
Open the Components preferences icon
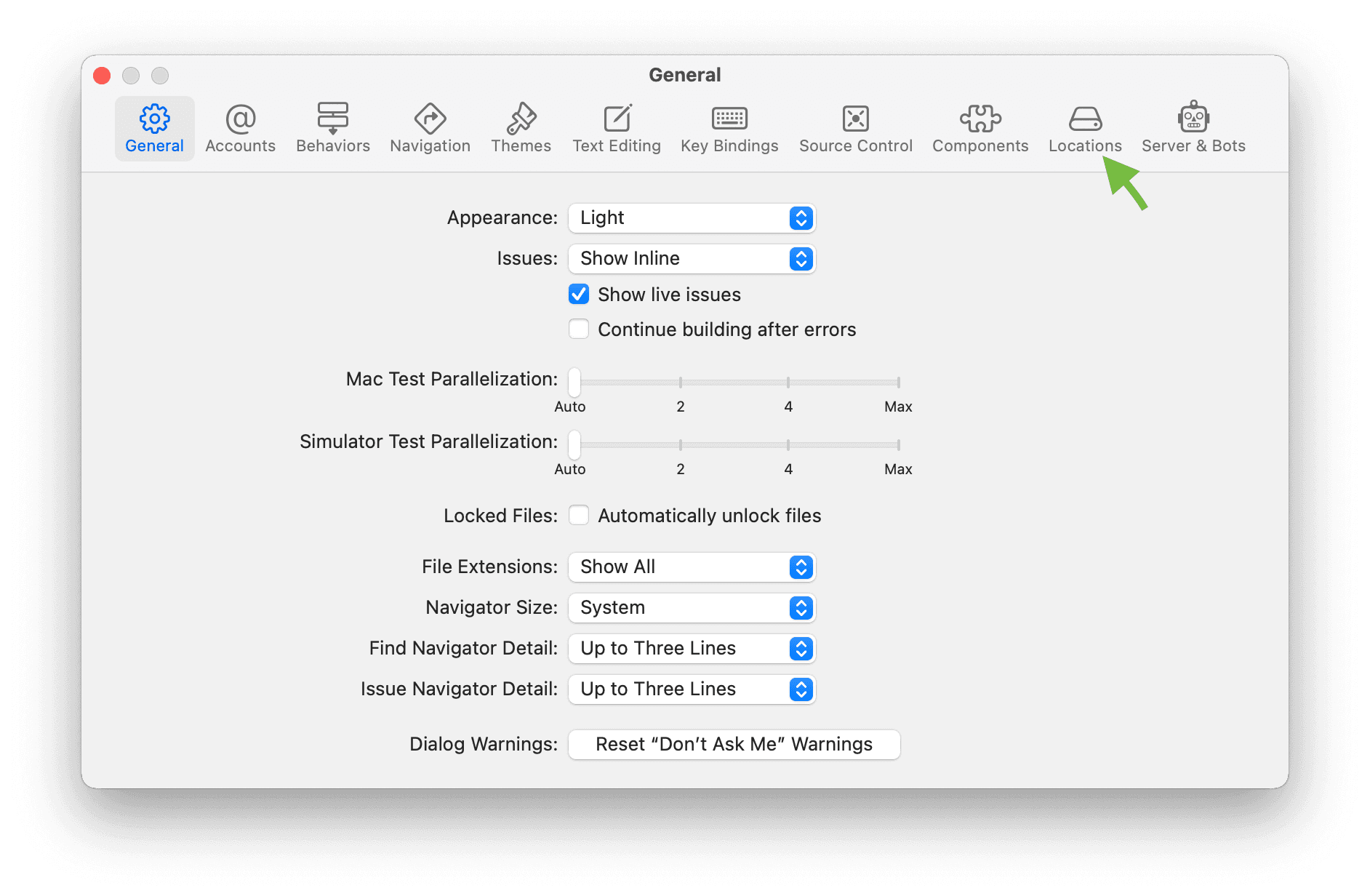click(x=980, y=129)
